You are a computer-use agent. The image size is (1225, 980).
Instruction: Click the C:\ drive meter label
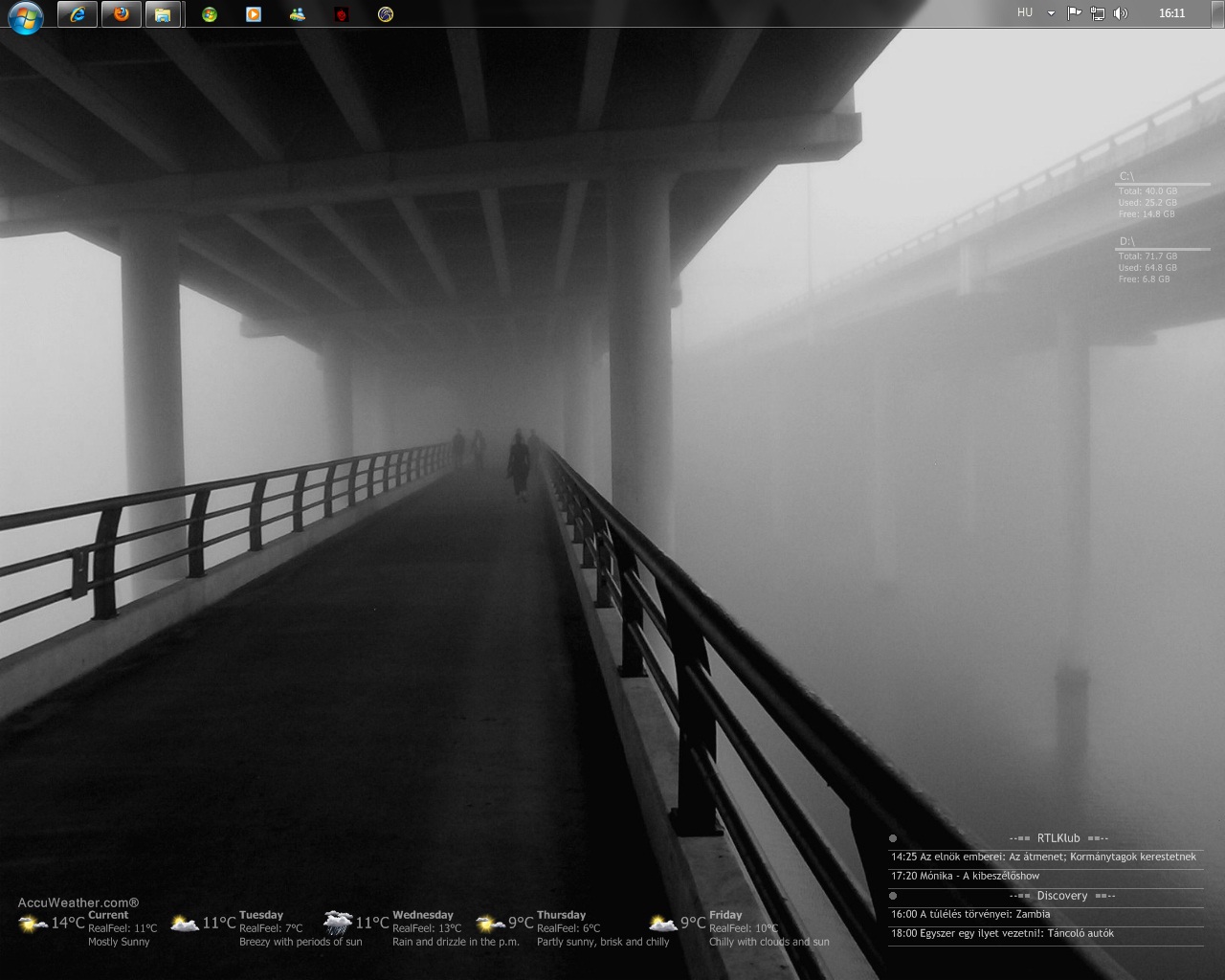pos(1127,176)
